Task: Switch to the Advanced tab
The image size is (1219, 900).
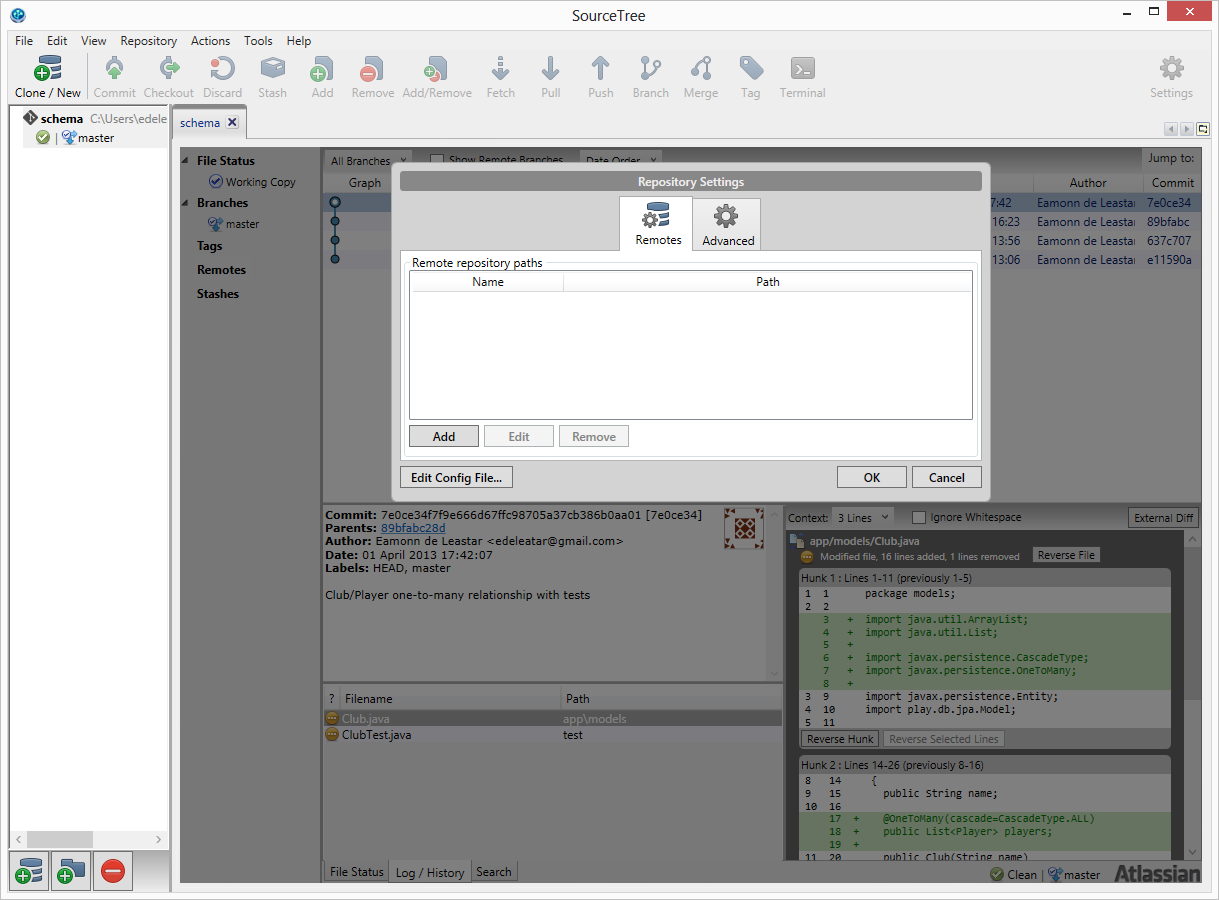Action: pyautogui.click(x=727, y=224)
